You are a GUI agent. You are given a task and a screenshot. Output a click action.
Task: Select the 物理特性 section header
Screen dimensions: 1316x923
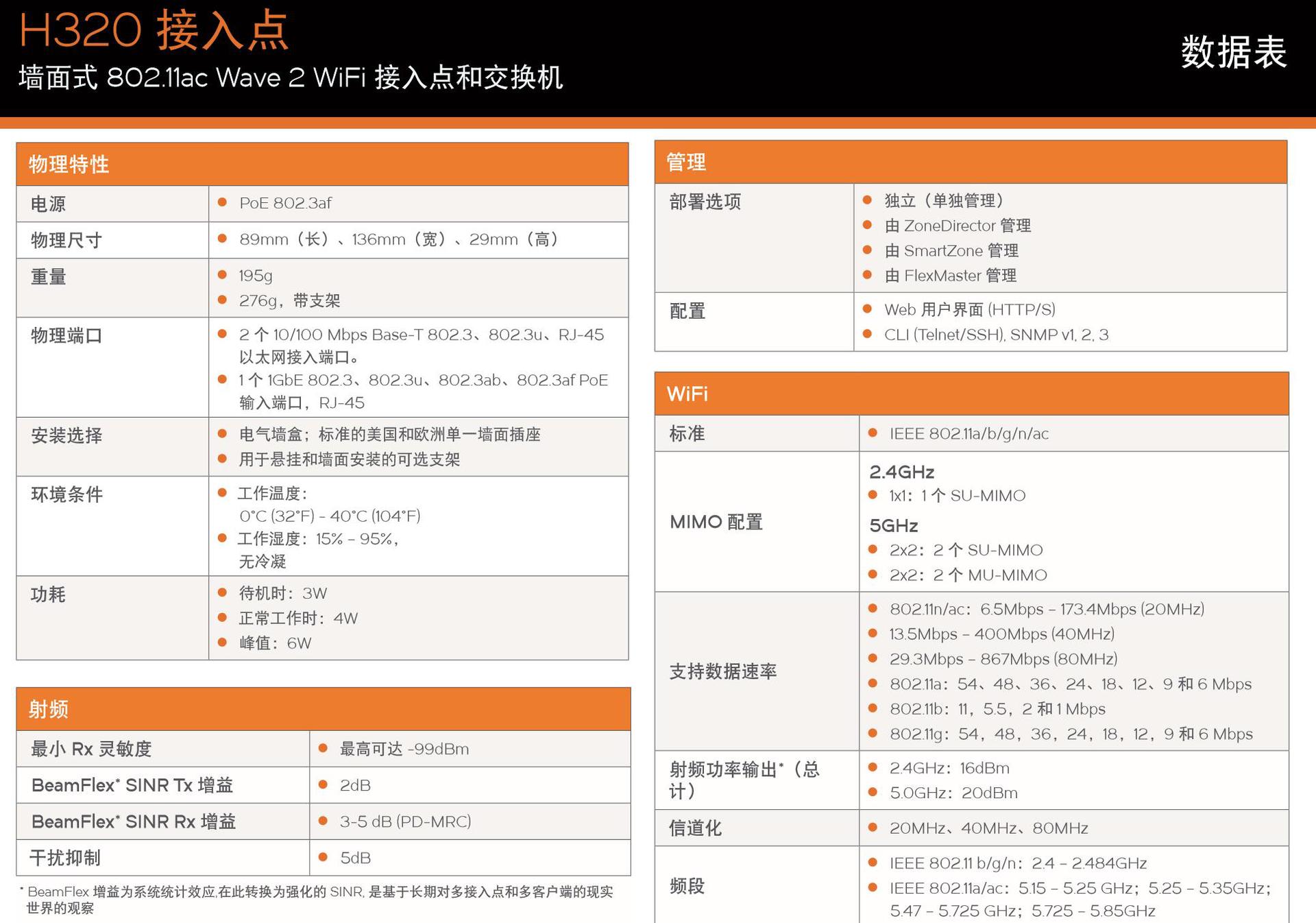tap(69, 165)
